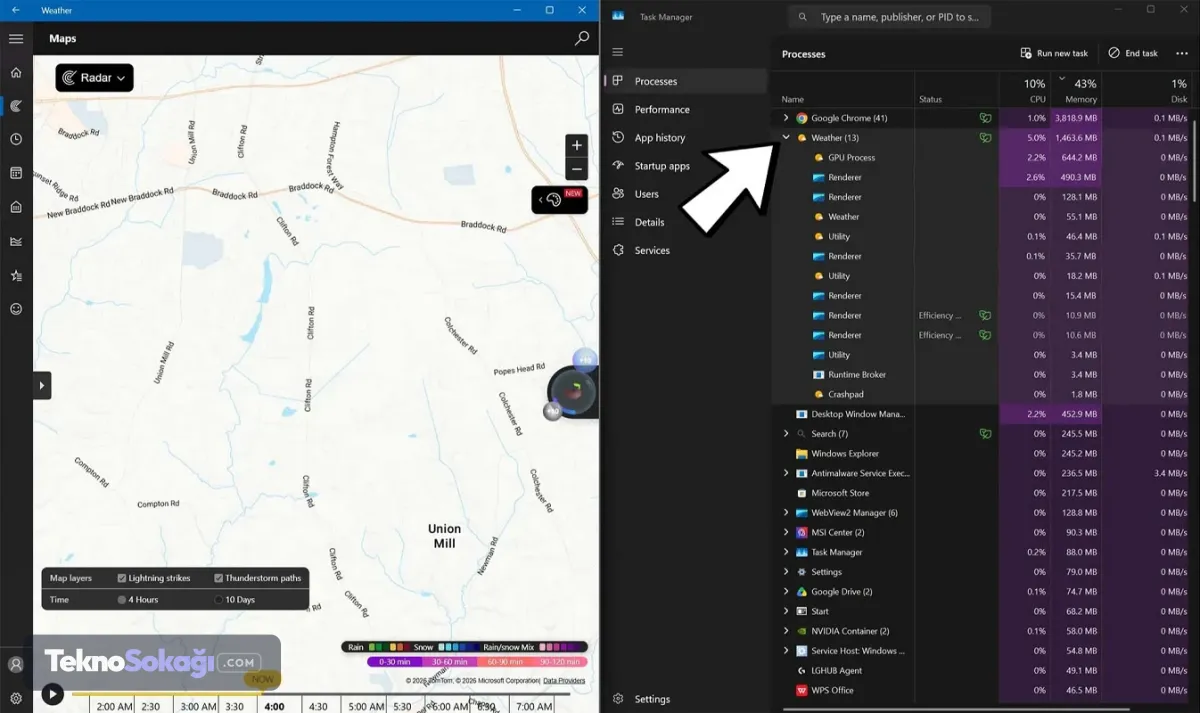
Task: Collapse the Weather (13) process group
Action: 786,138
